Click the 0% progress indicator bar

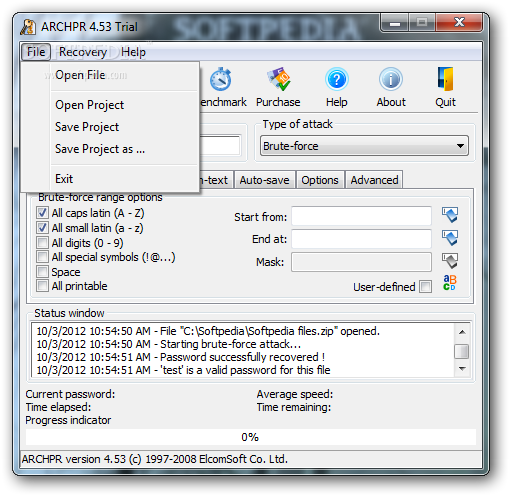pos(251,437)
